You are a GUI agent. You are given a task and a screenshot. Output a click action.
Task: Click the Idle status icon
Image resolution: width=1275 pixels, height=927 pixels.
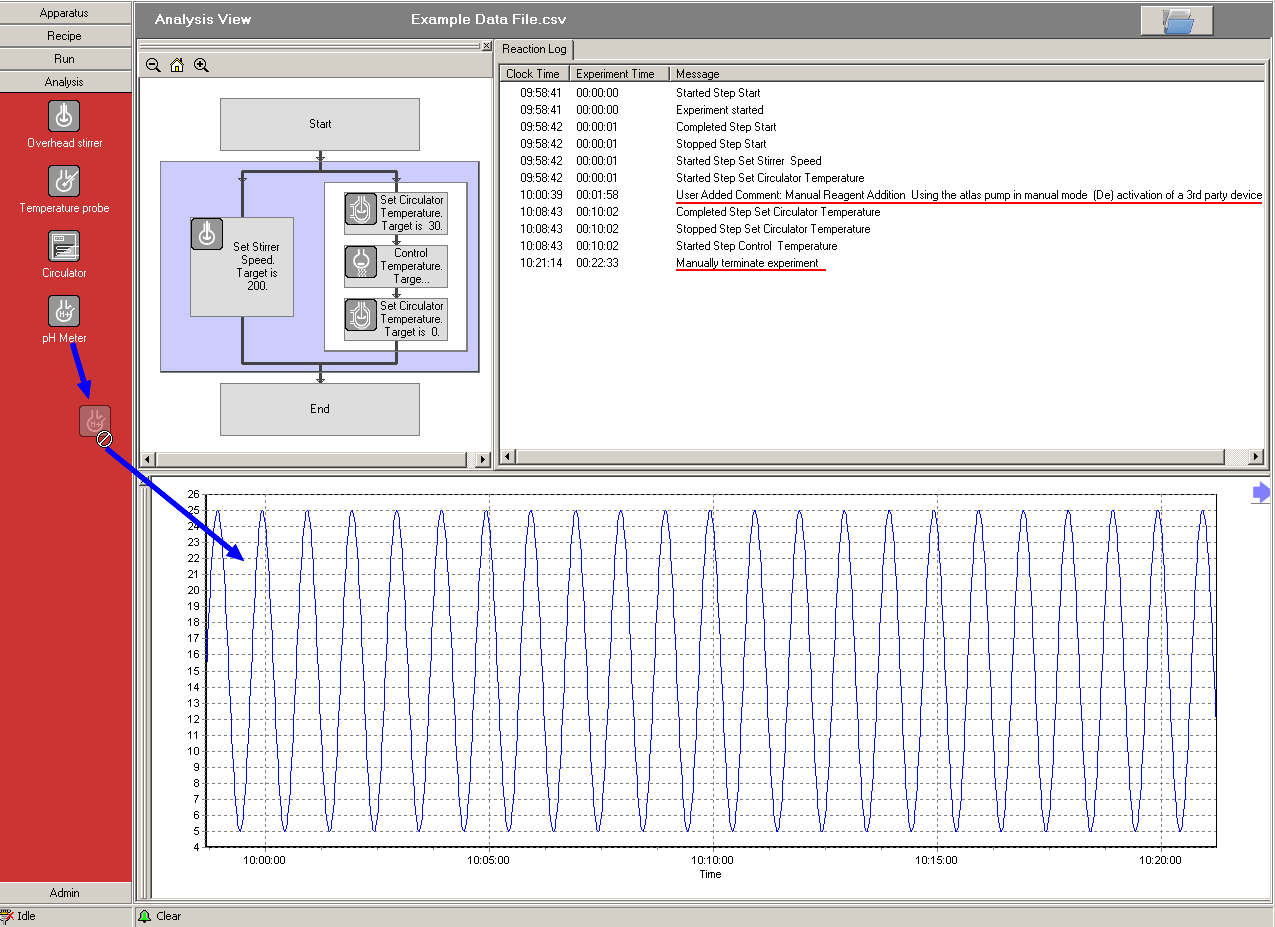pyautogui.click(x=8, y=915)
